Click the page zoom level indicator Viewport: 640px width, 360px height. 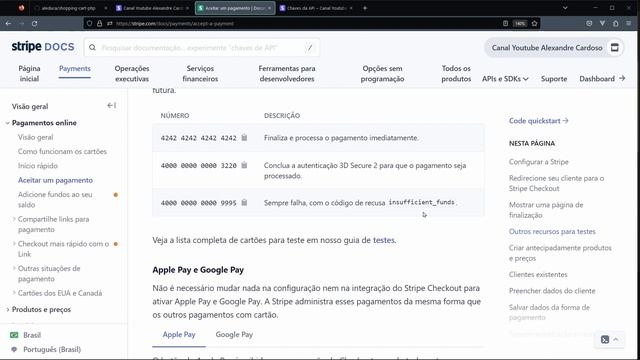[520, 24]
